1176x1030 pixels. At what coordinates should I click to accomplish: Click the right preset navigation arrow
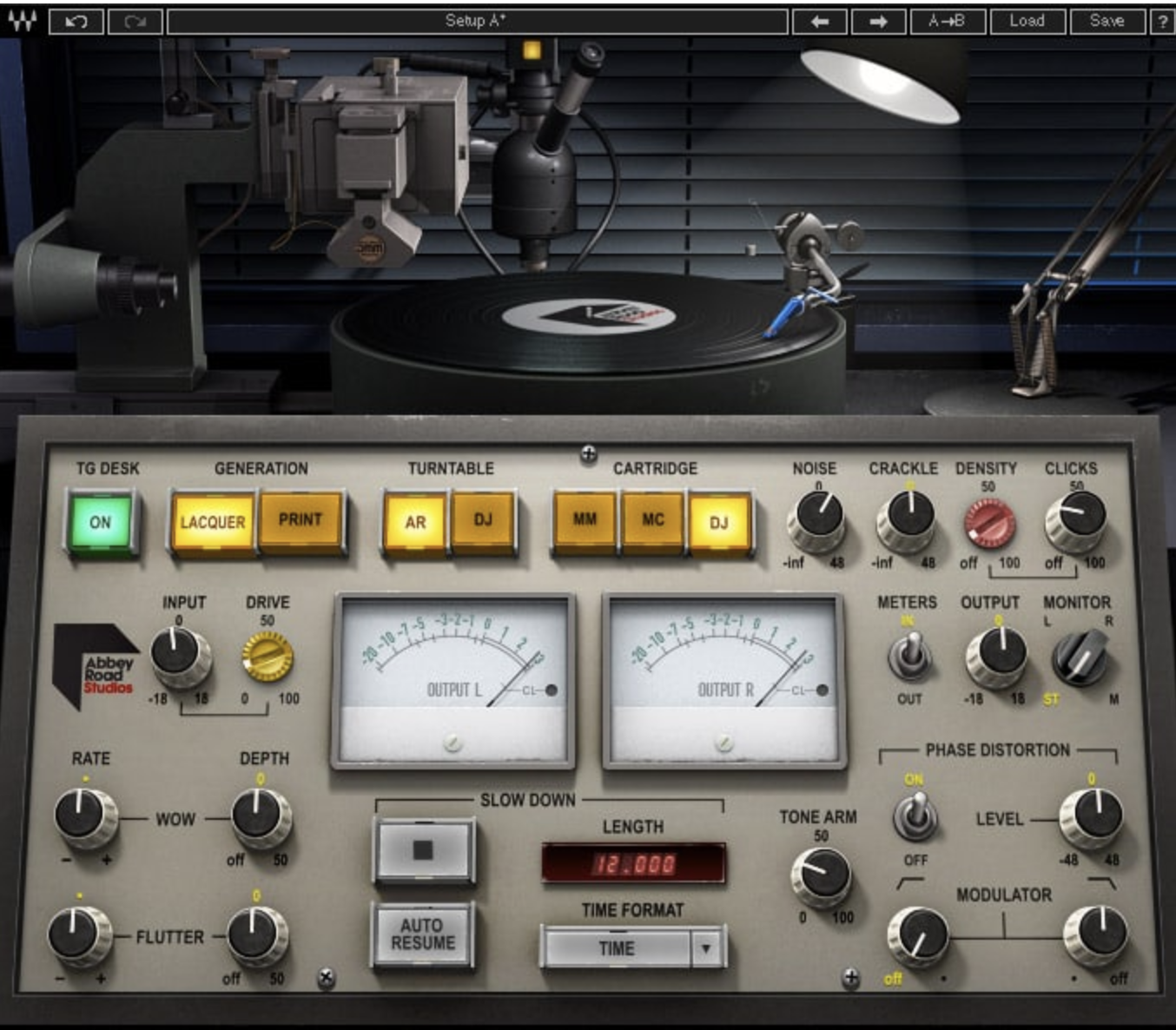point(877,20)
